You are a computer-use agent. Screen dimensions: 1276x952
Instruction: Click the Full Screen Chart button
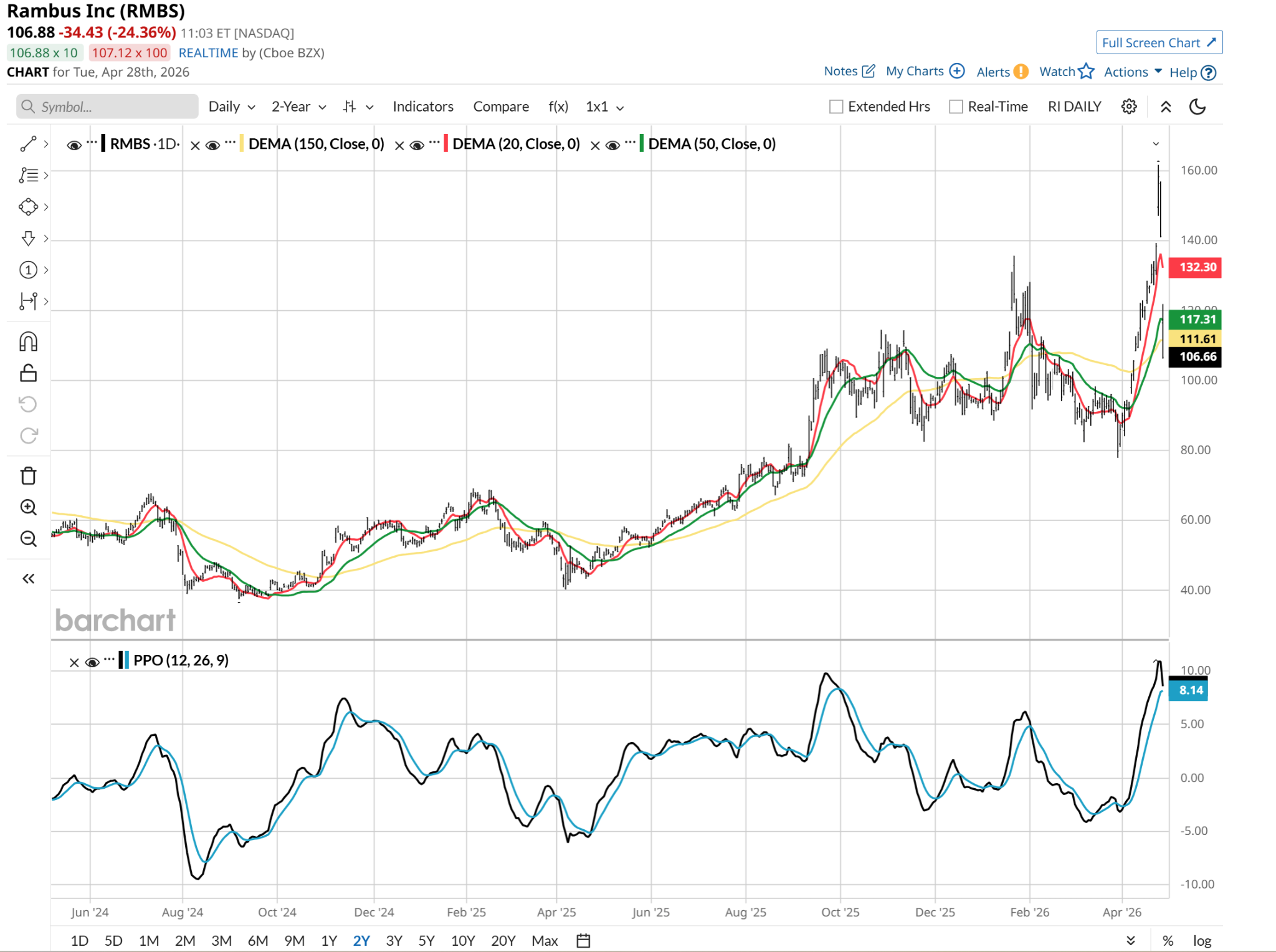1158,42
